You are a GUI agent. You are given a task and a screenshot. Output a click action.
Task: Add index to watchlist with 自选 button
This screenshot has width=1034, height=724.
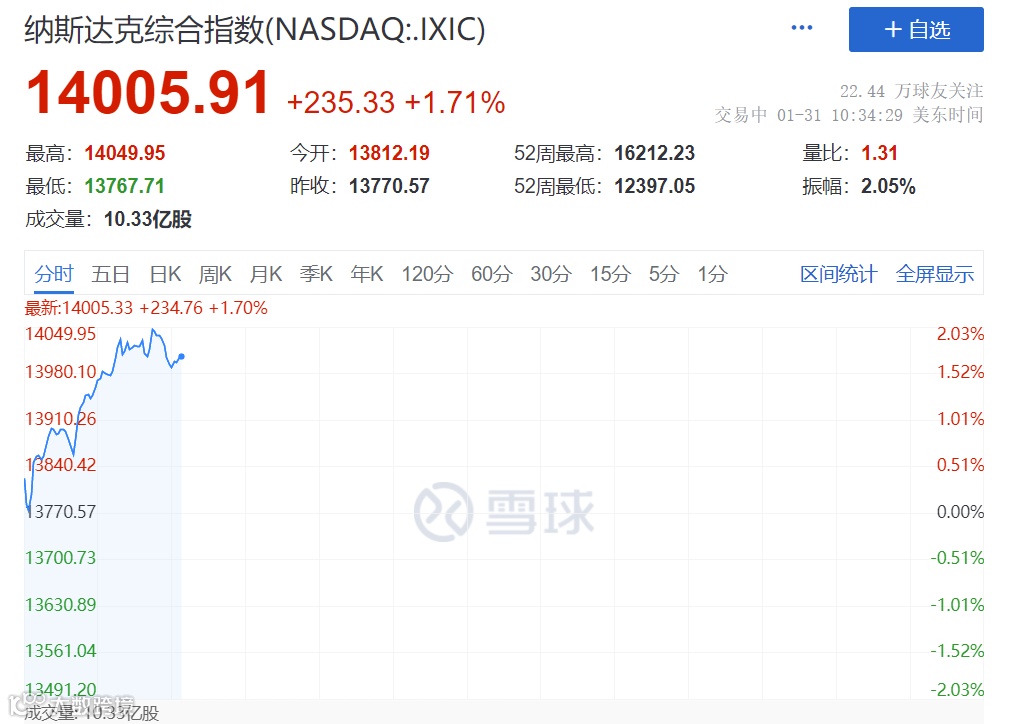916,30
